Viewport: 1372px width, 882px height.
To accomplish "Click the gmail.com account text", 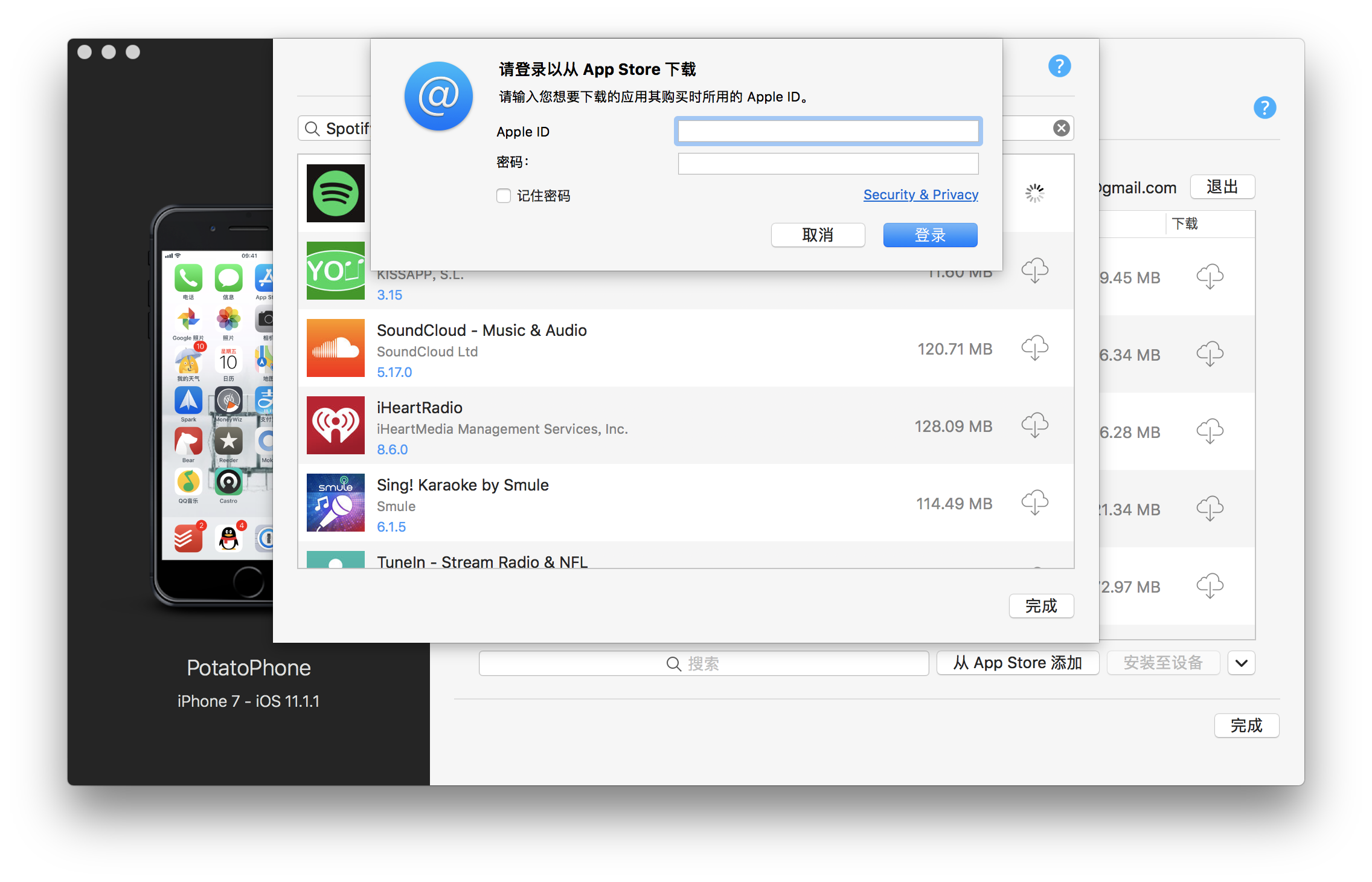I will tap(1138, 188).
